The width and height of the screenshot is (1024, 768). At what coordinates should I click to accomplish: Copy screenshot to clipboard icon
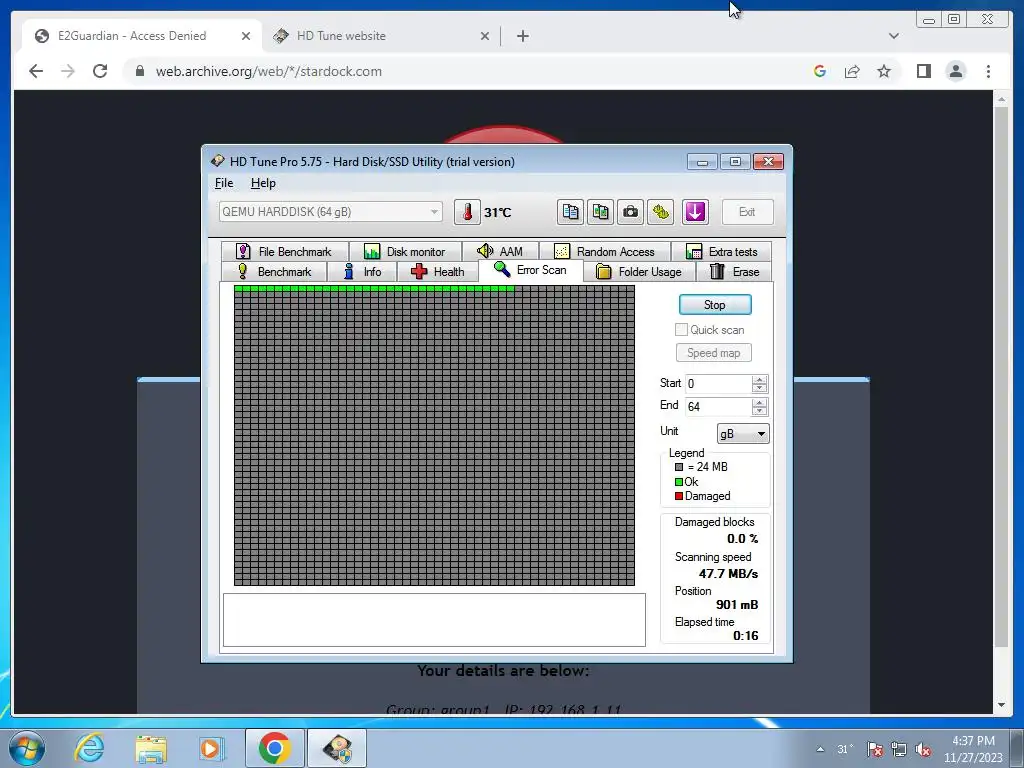tap(600, 212)
